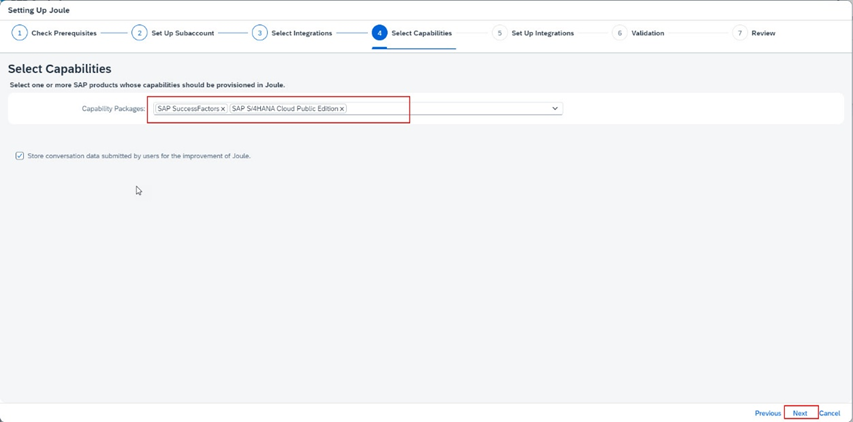Click the step 1 circle icon

[x=19, y=33]
